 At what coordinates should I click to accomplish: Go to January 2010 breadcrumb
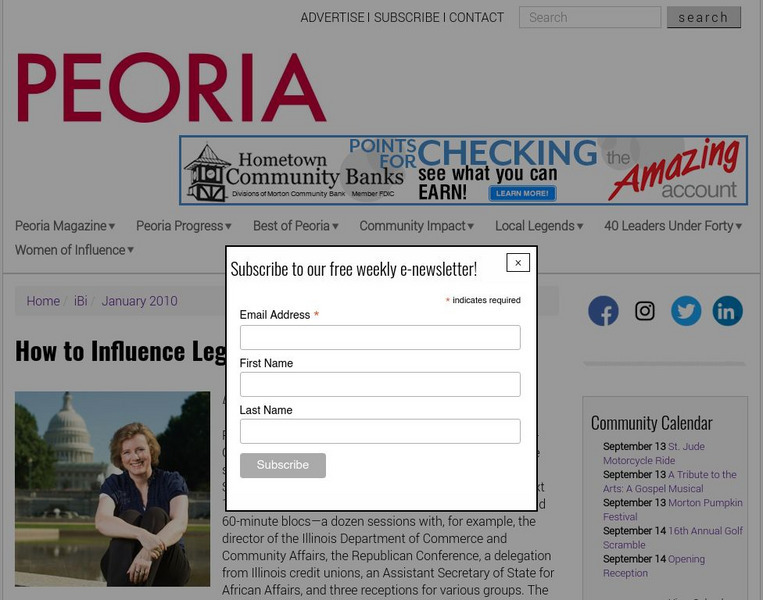pyautogui.click(x=139, y=301)
